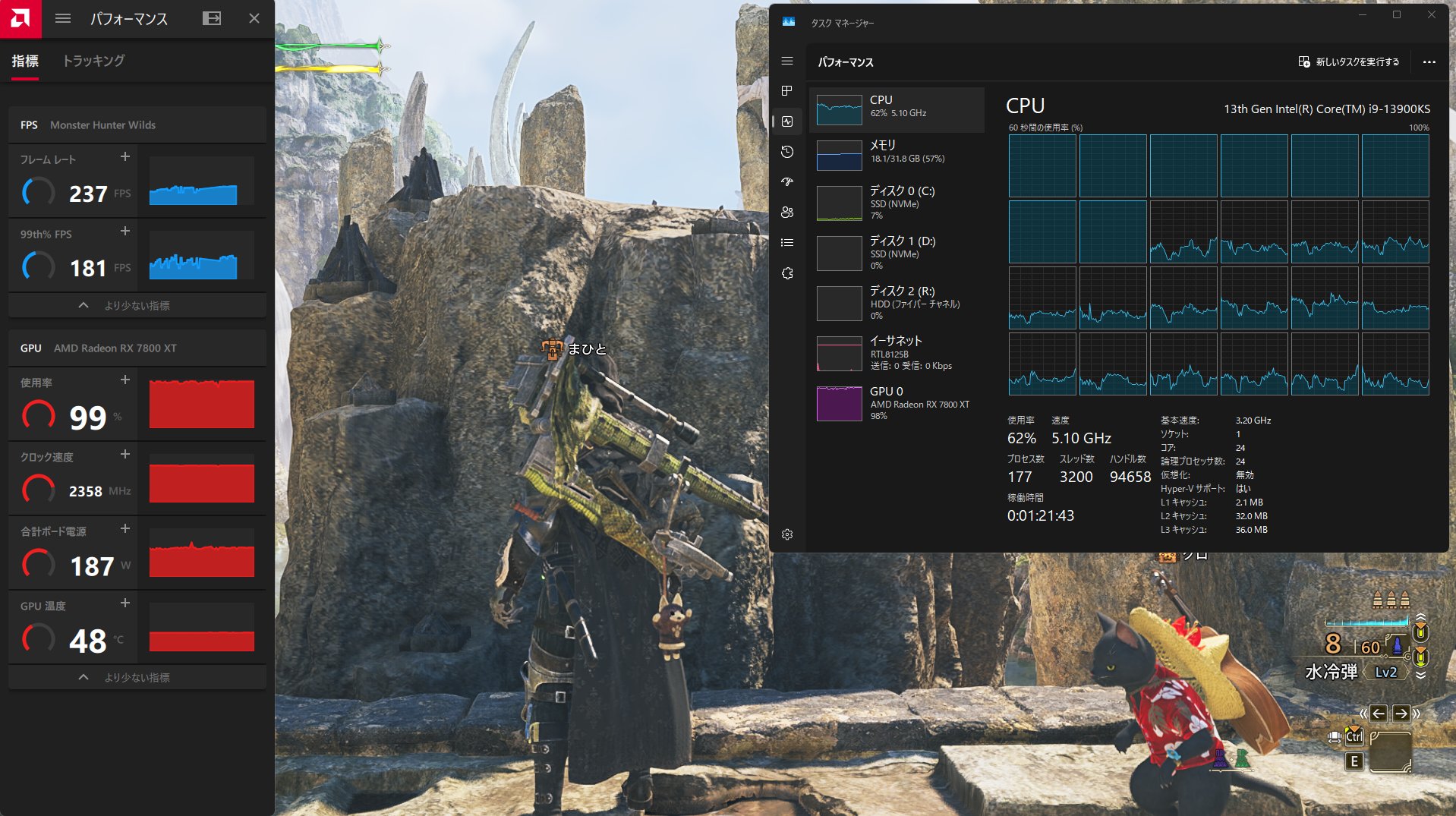The image size is (1456, 816).
Task: Collapse GPU section via より少ない指標
Action: point(137,677)
